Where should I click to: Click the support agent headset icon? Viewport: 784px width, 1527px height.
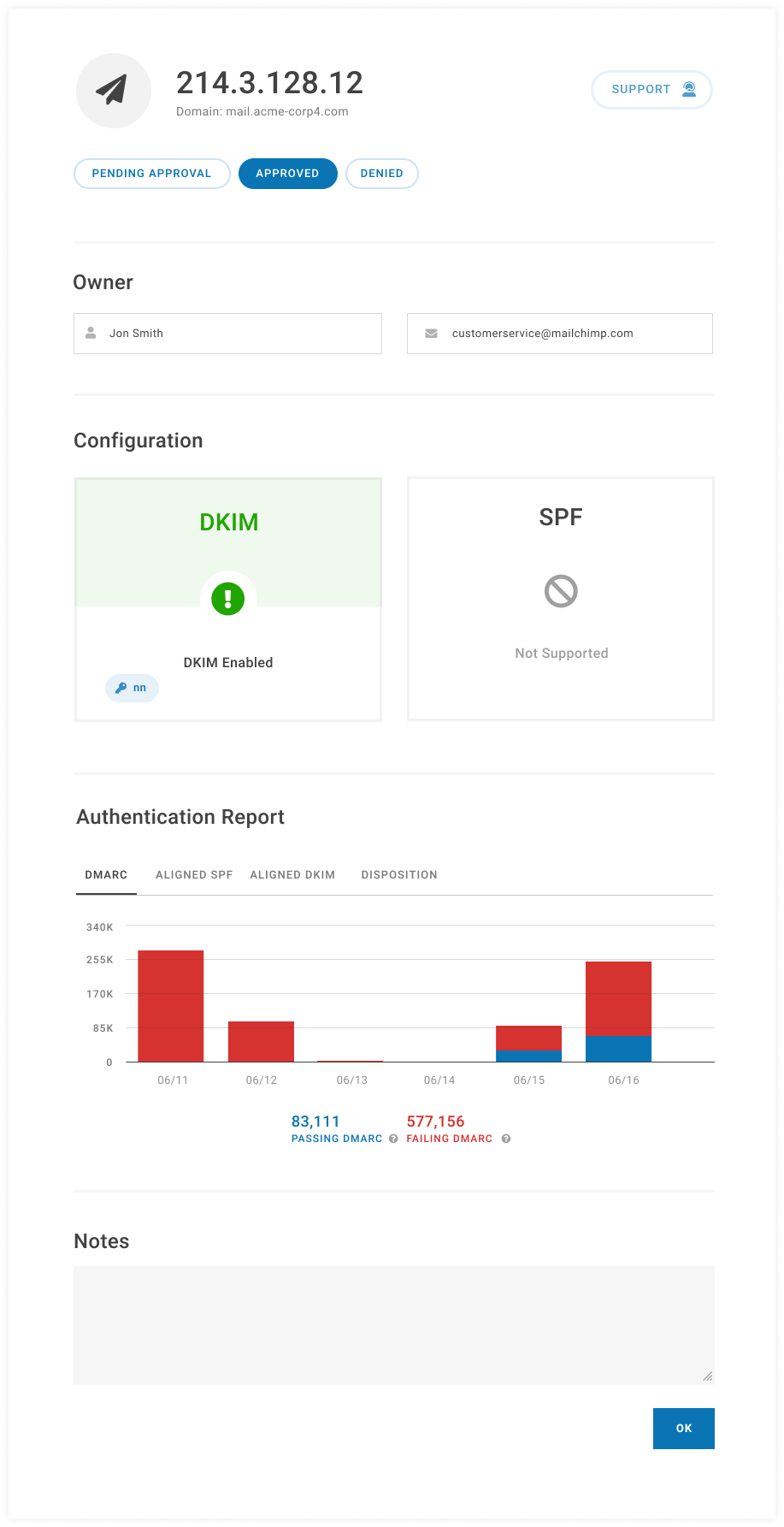(x=689, y=89)
